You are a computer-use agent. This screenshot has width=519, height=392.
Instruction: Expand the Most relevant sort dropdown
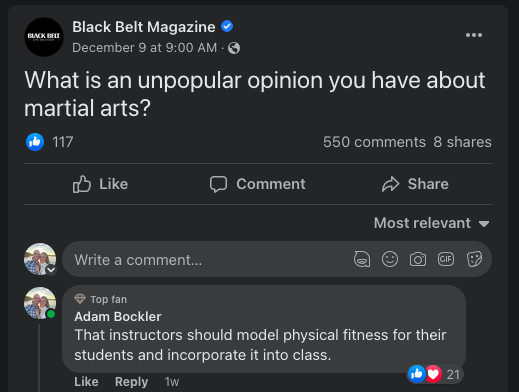click(x=432, y=223)
